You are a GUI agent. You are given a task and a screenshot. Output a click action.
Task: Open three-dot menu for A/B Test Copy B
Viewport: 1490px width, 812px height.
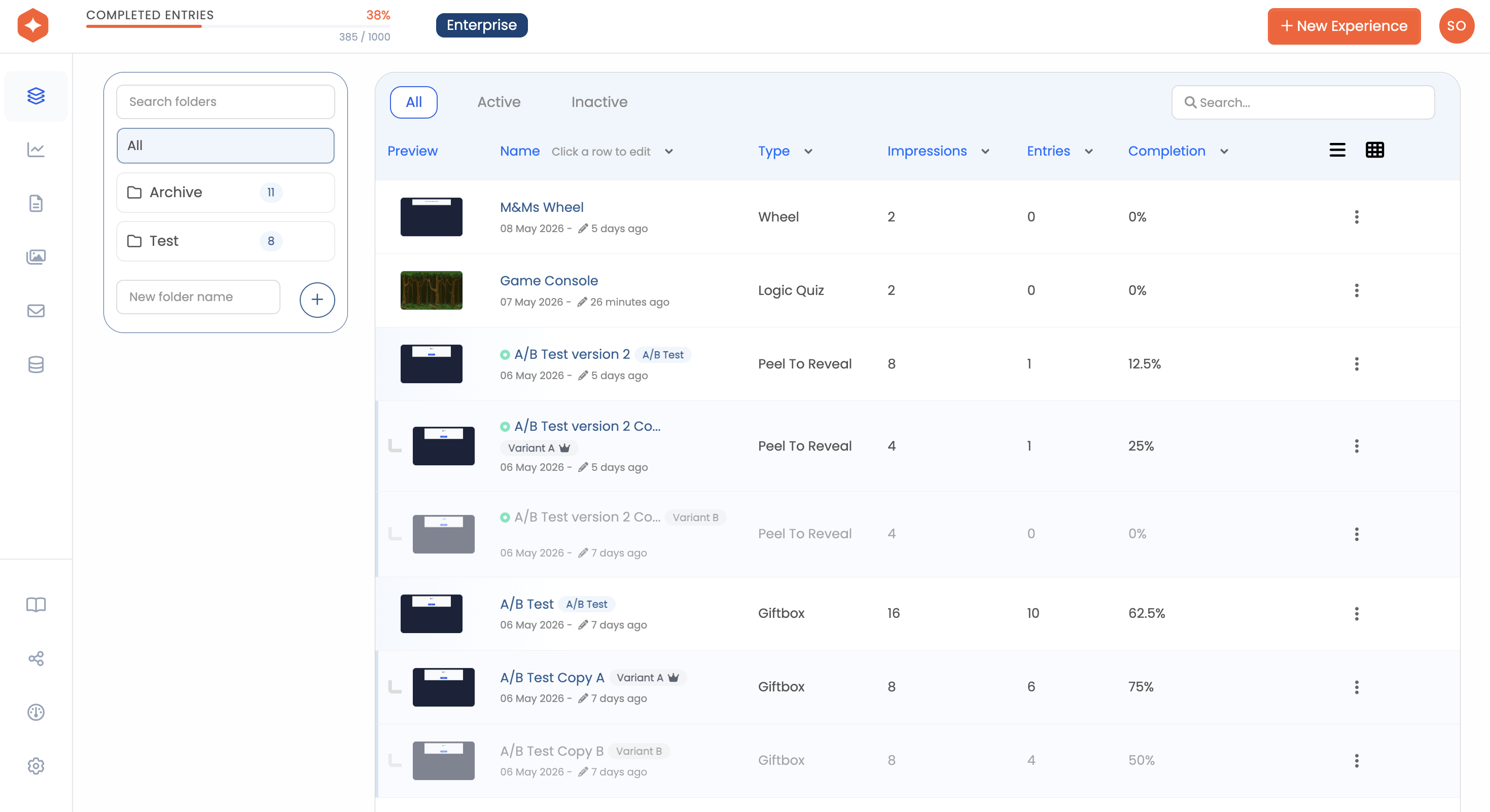[1357, 760]
